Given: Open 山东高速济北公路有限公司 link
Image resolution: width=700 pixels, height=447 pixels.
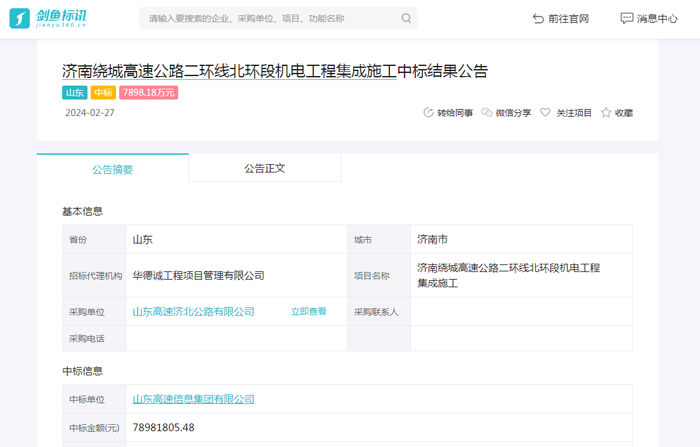Looking at the screenshot, I should pos(193,312).
